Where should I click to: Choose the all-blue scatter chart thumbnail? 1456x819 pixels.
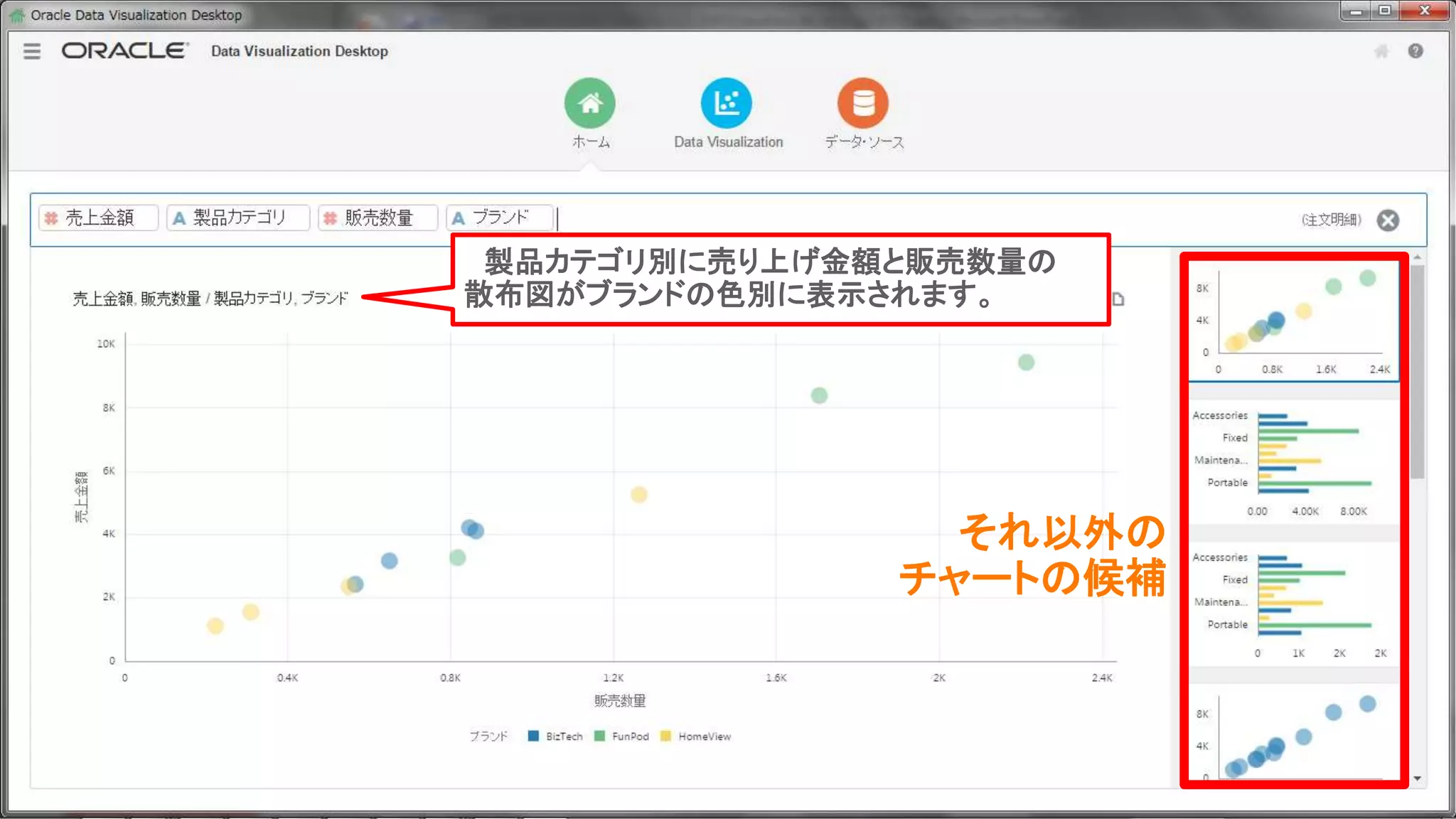[1293, 734]
